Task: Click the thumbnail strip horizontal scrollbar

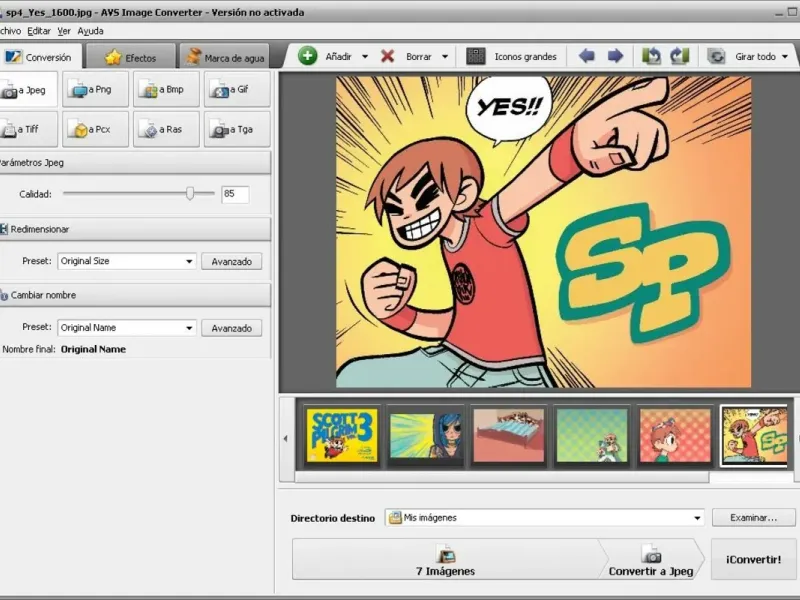Action: tap(502, 477)
